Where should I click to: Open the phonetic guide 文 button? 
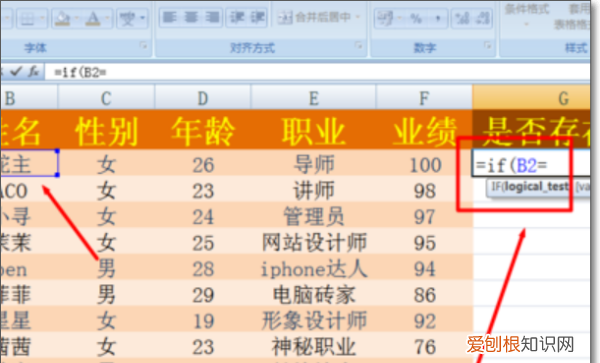pyautogui.click(x=127, y=18)
